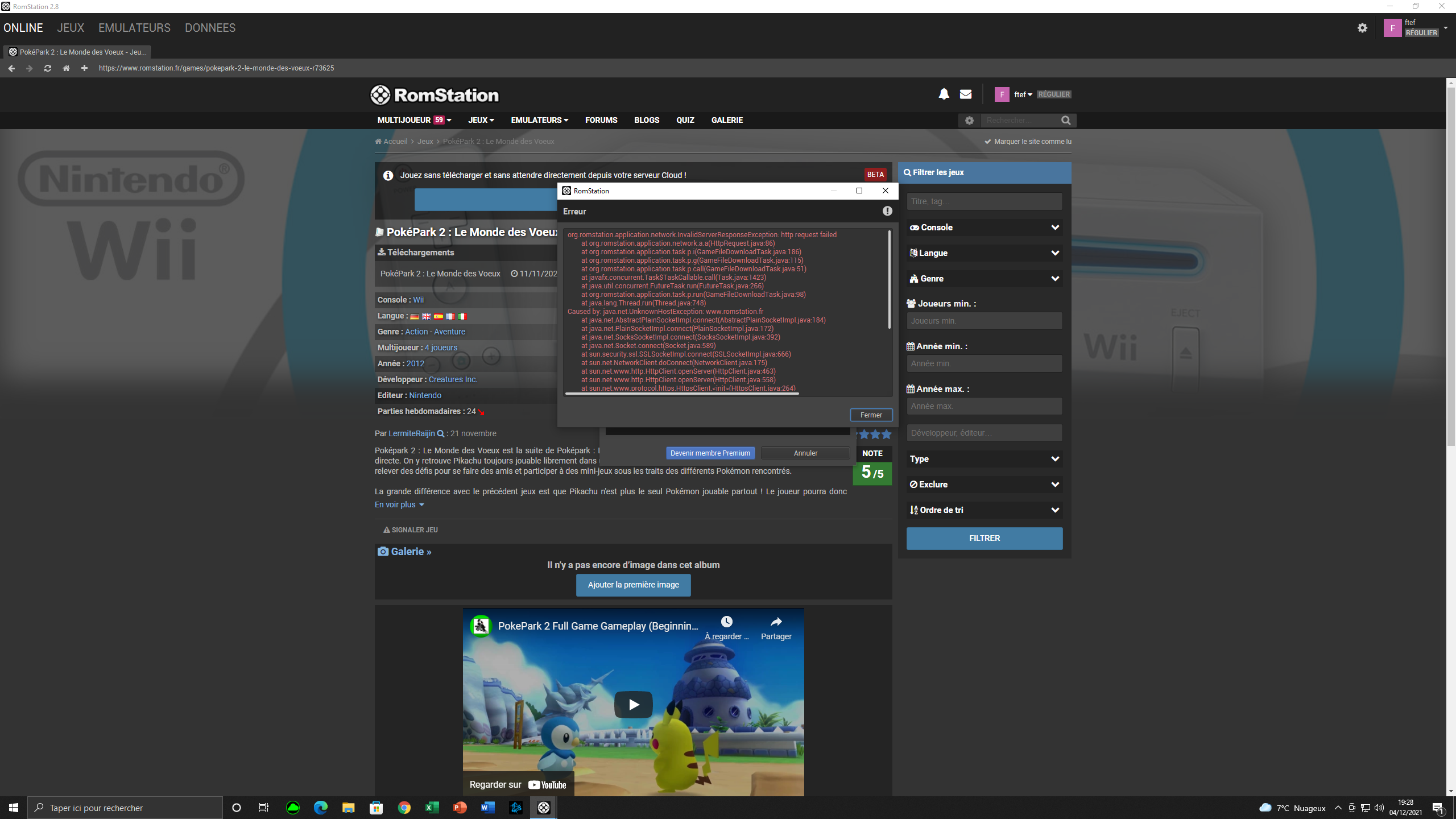Click SIGNALER JEU link

(x=410, y=530)
